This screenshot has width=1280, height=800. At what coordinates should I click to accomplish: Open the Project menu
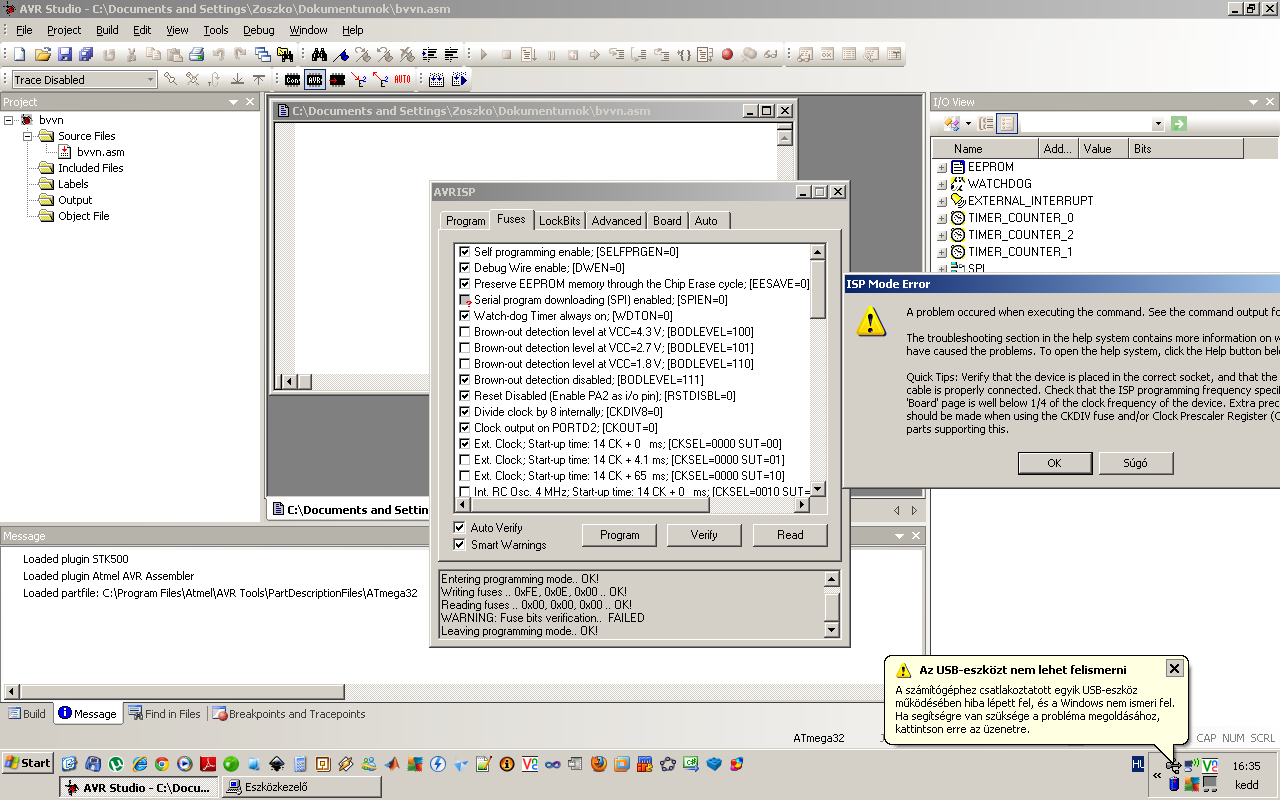point(64,30)
